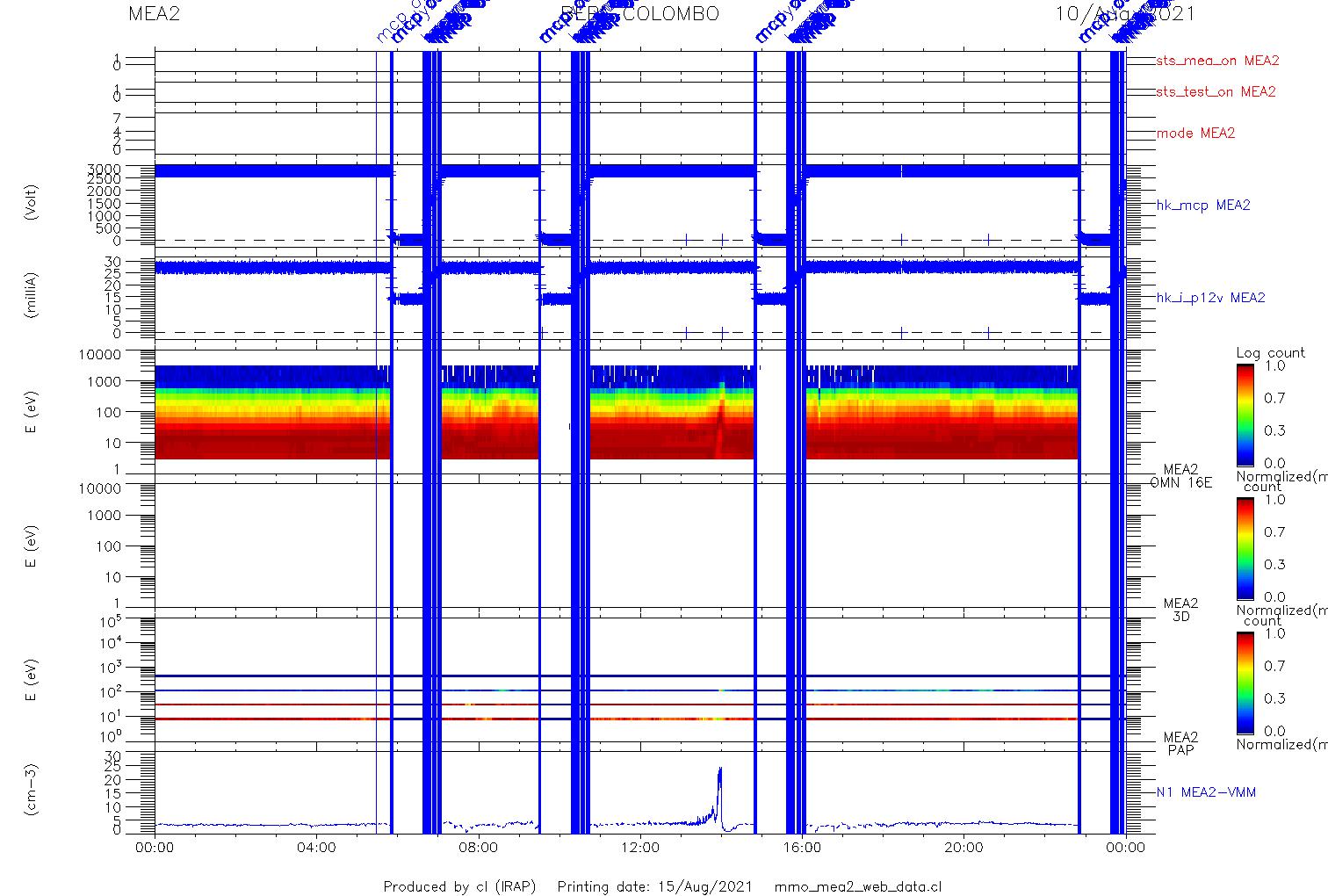Click the hk_mcp MEA2 label
This screenshot has width=1328, height=896.
pyautogui.click(x=1203, y=206)
